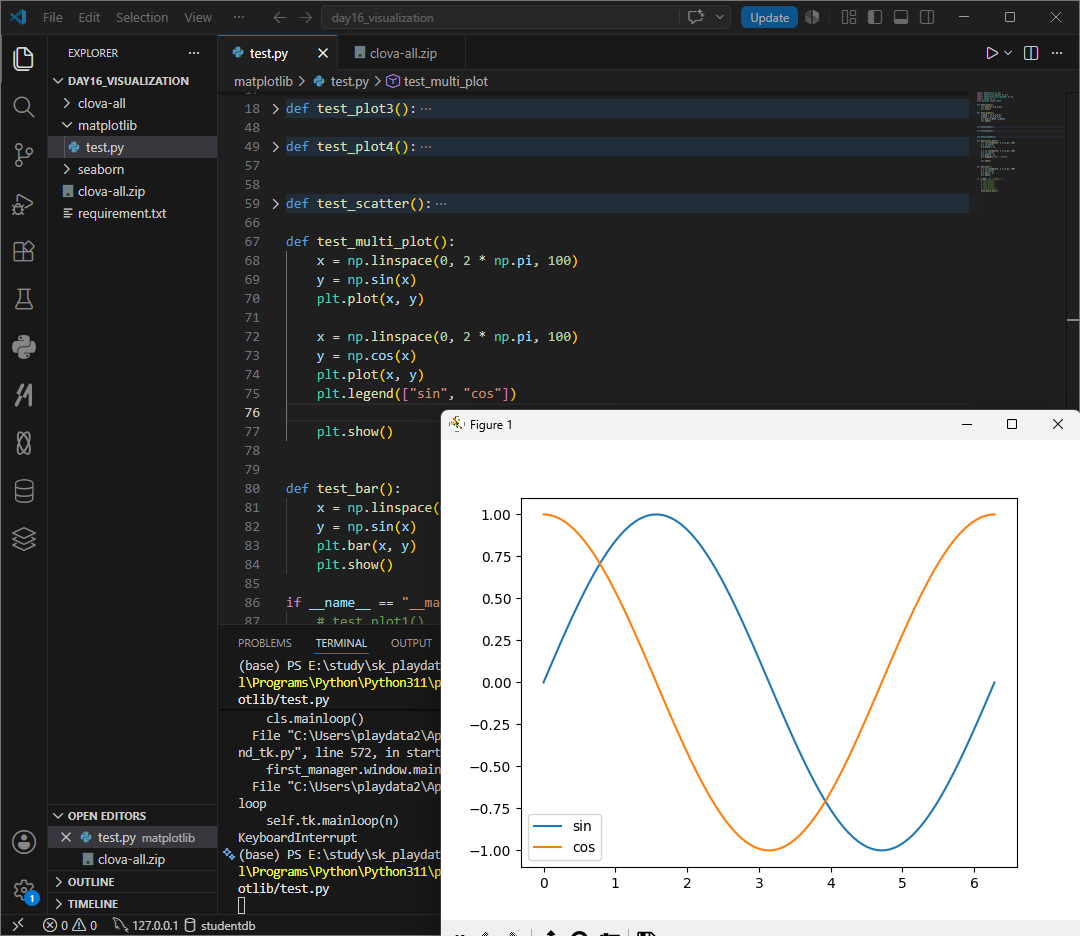Expand the seaborn folder
Image resolution: width=1080 pixels, height=936 pixels.
(x=101, y=169)
